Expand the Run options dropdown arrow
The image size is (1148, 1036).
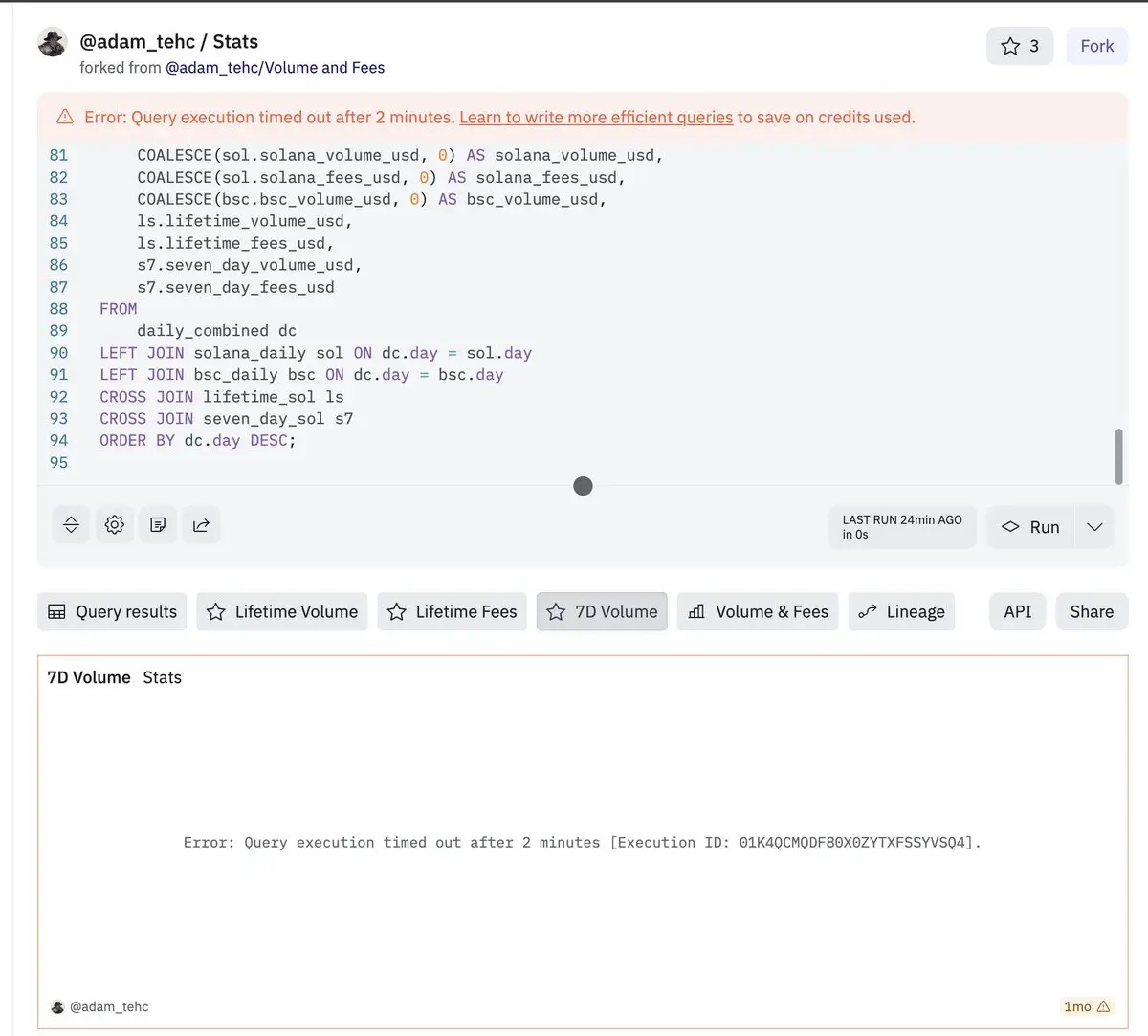(1094, 527)
